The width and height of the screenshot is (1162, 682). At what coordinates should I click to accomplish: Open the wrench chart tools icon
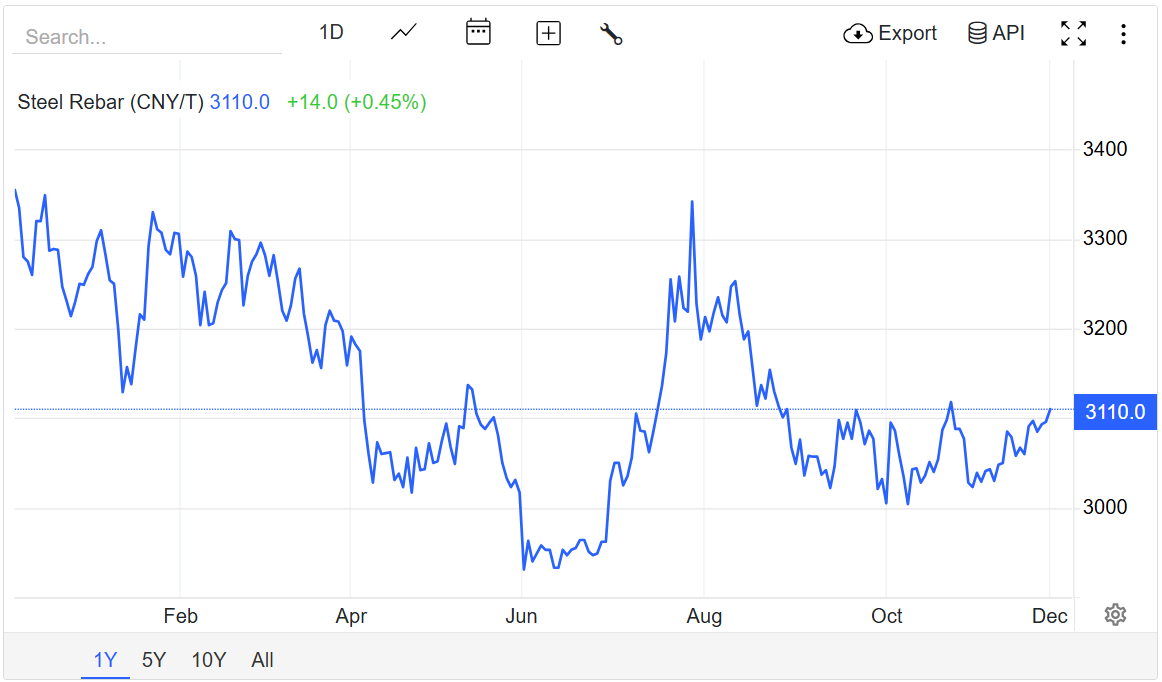coord(611,34)
